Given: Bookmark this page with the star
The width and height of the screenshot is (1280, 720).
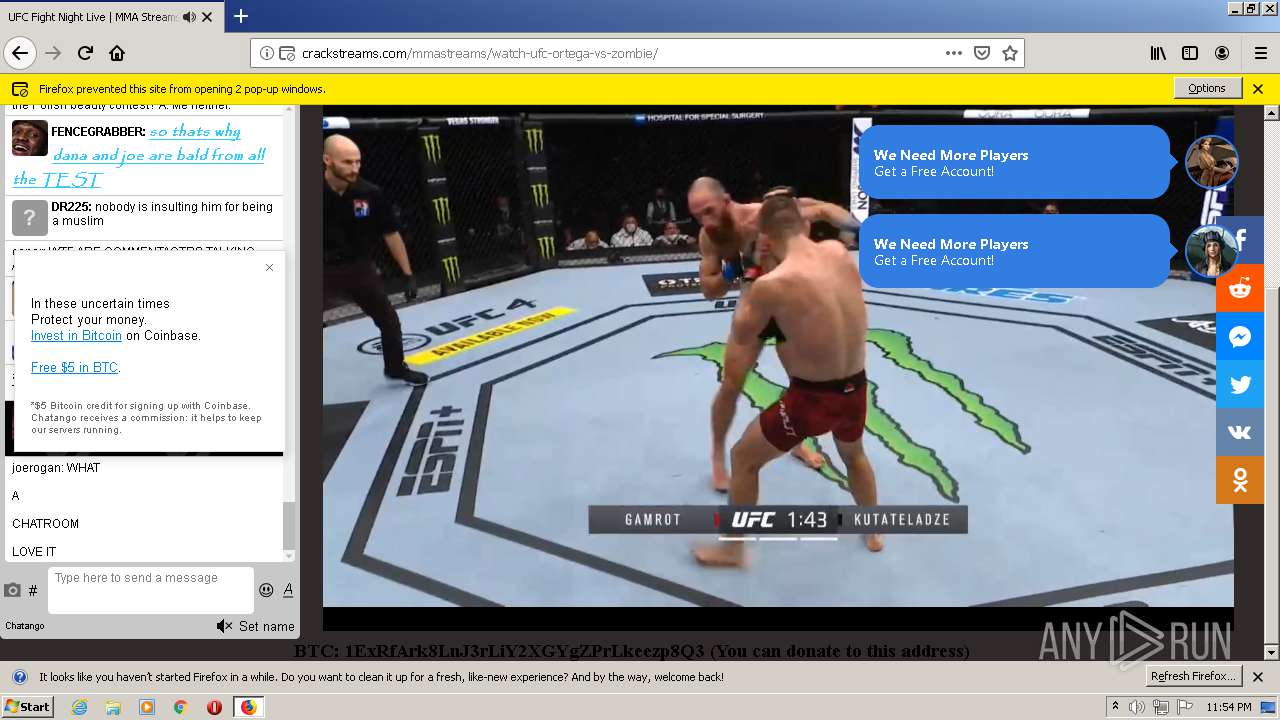Looking at the screenshot, I should pyautogui.click(x=1010, y=53).
